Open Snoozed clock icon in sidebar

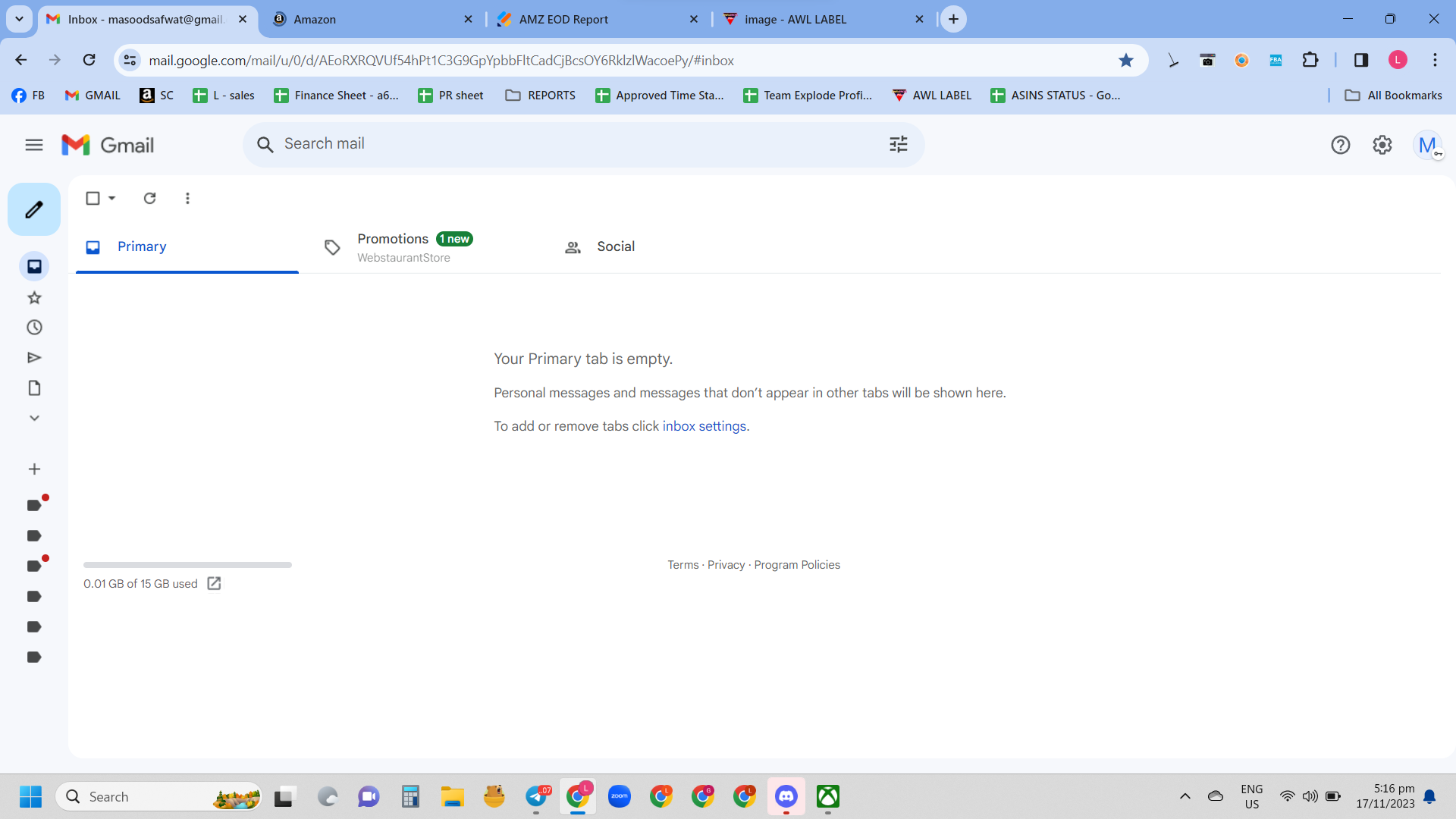pyautogui.click(x=34, y=328)
